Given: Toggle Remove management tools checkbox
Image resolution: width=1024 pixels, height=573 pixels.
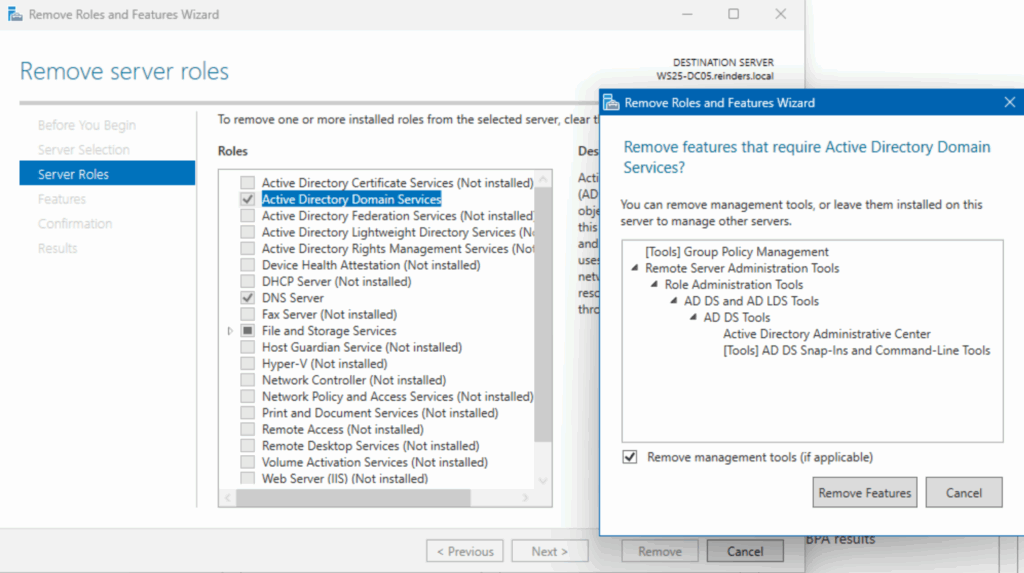Looking at the screenshot, I should point(630,457).
